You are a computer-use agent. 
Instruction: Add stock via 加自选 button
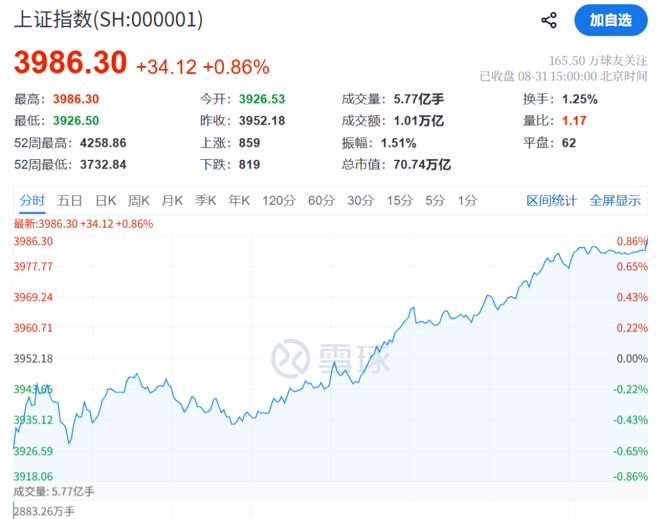pos(610,20)
